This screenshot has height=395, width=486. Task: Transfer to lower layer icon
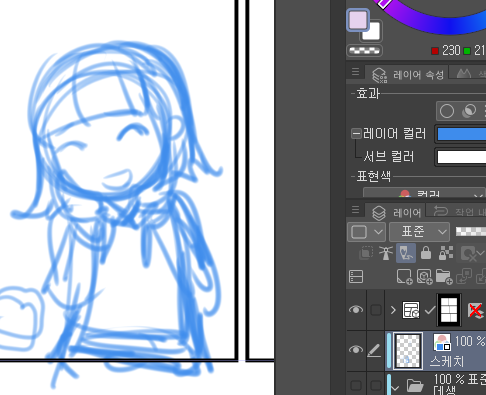pos(464,277)
